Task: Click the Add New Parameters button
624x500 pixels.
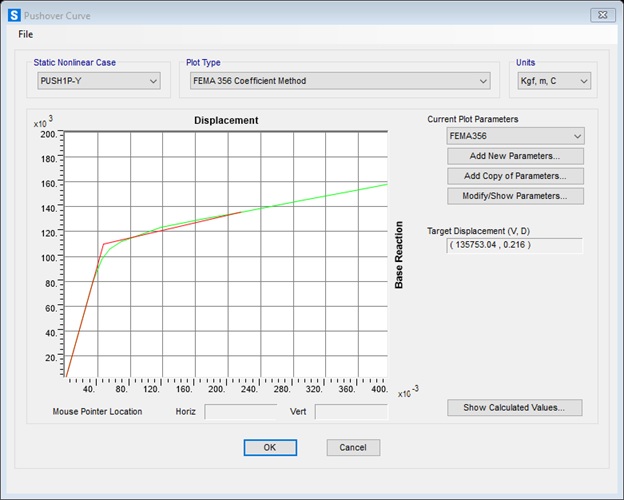Action: (x=515, y=156)
